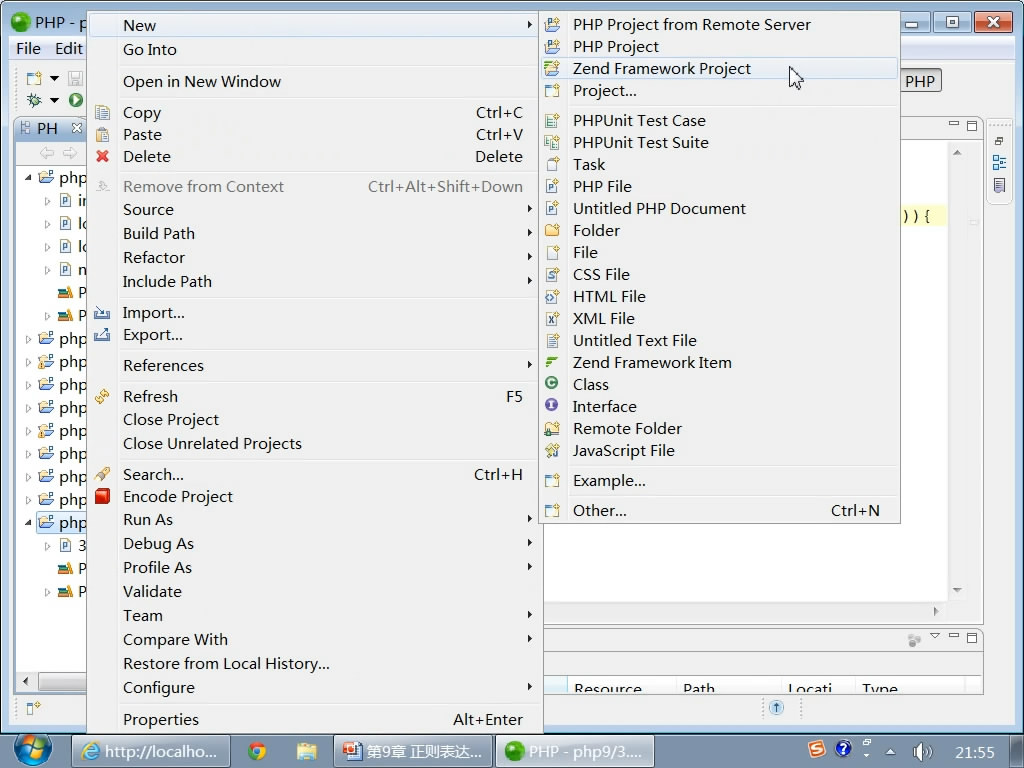Screen dimensions: 1024x768
Task: Click the volume speaker tray icon
Action: point(922,752)
